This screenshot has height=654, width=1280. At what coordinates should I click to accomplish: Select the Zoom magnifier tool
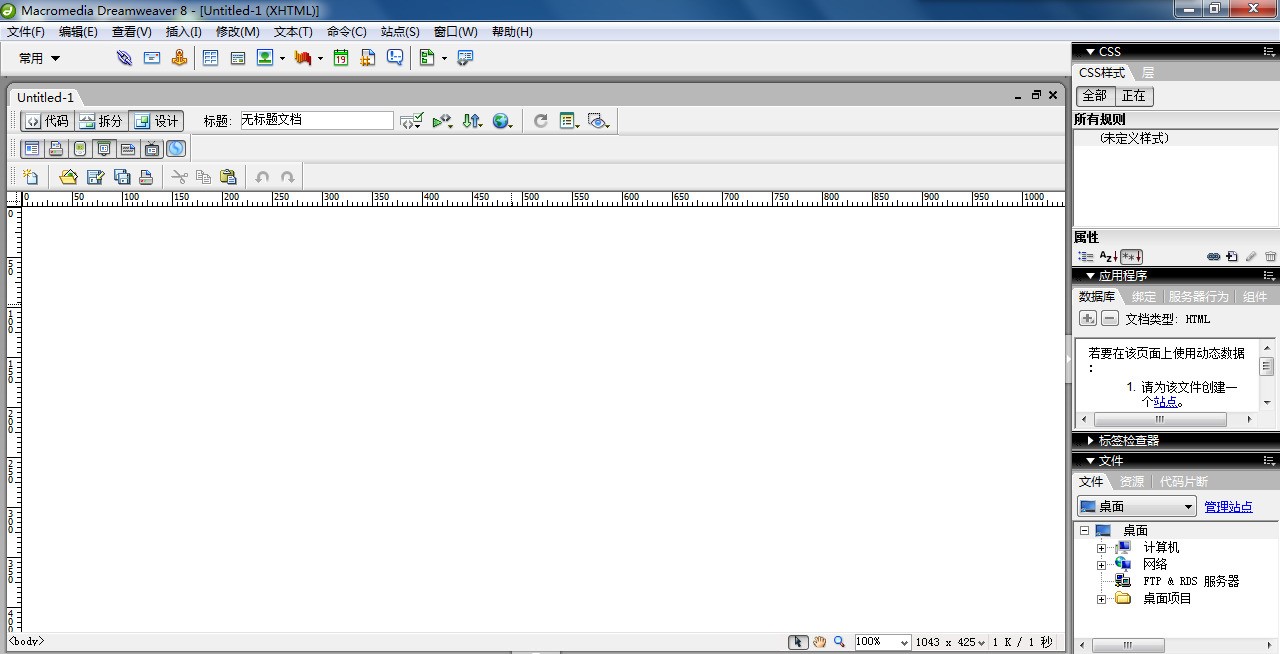coord(839,642)
